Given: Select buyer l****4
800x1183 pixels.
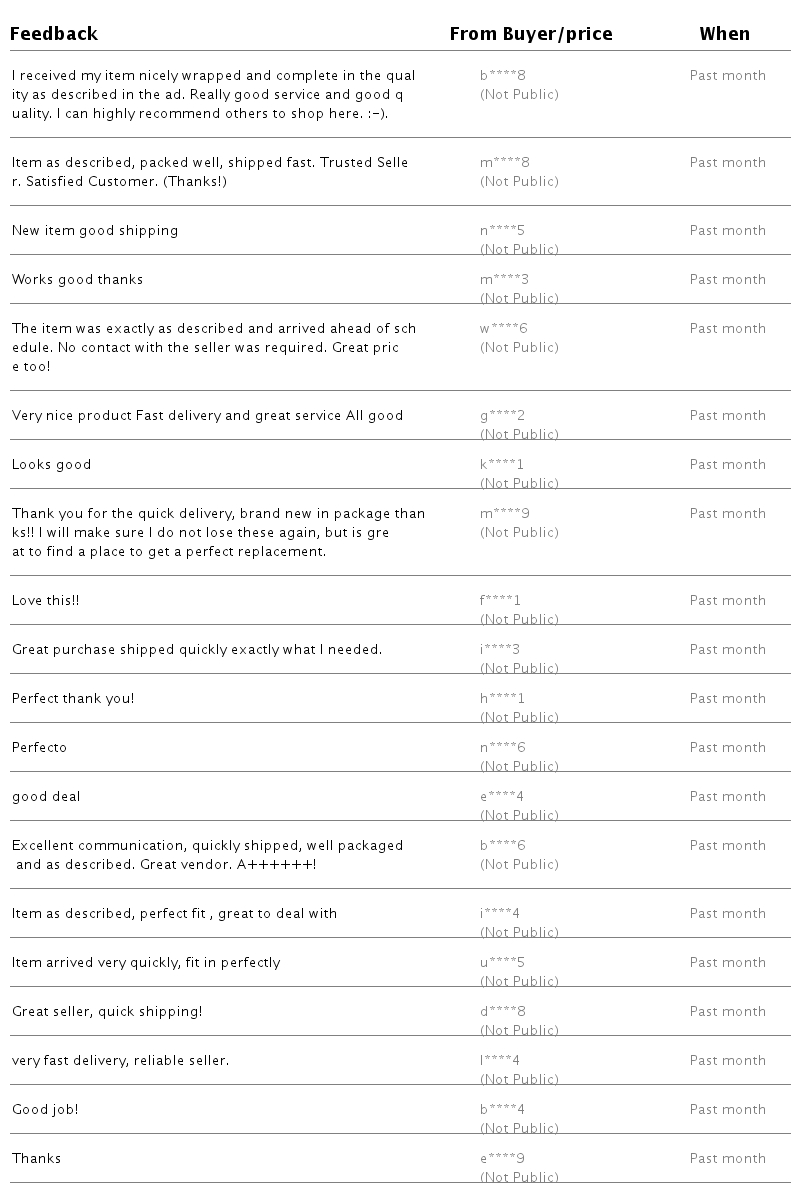Looking at the screenshot, I should pyautogui.click(x=500, y=1060).
